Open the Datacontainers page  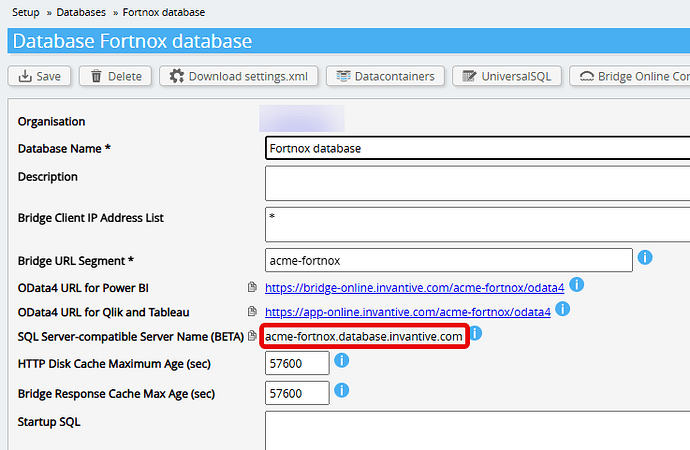385,76
